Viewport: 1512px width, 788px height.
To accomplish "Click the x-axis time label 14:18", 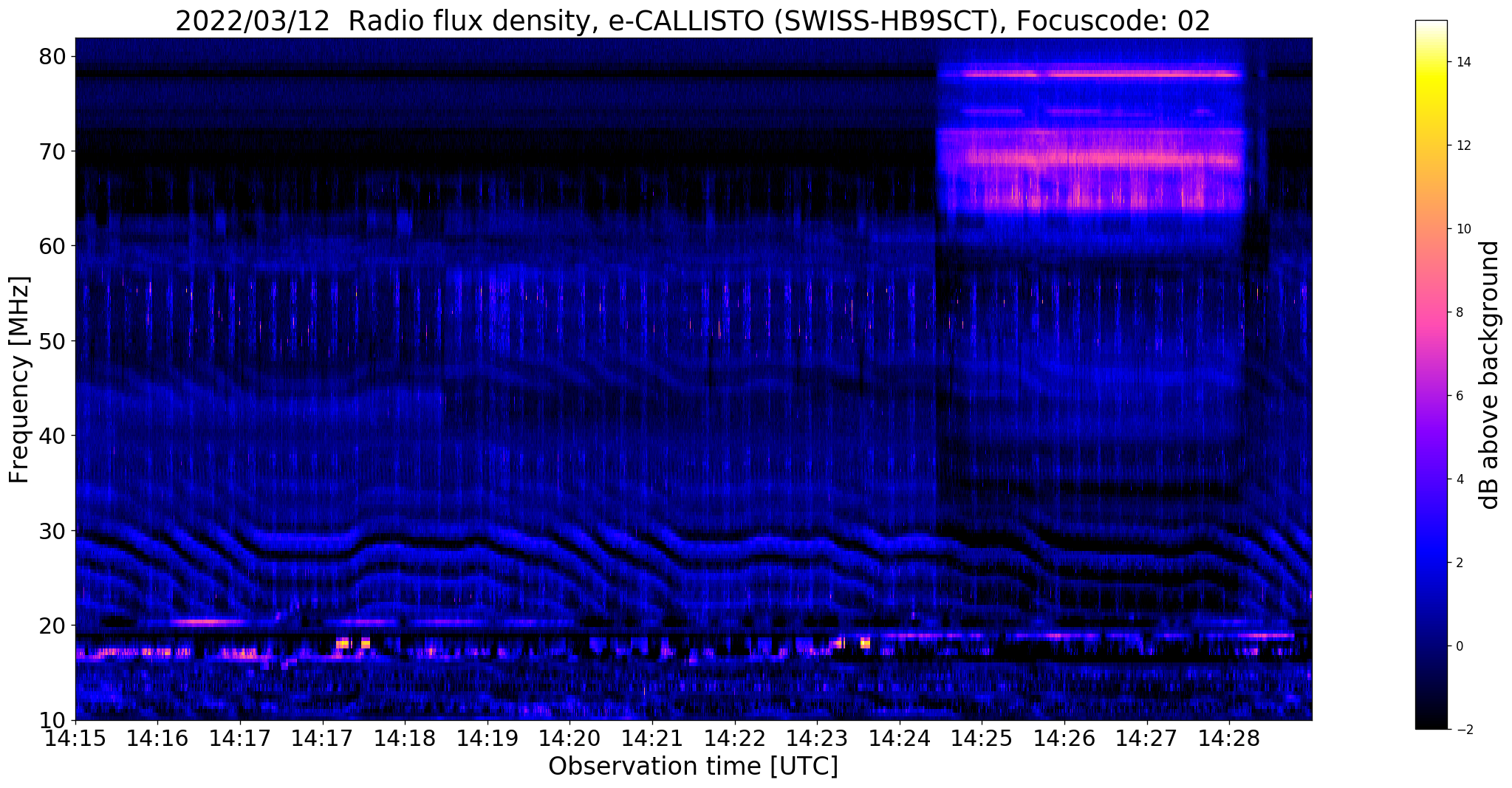I will pos(405,739).
